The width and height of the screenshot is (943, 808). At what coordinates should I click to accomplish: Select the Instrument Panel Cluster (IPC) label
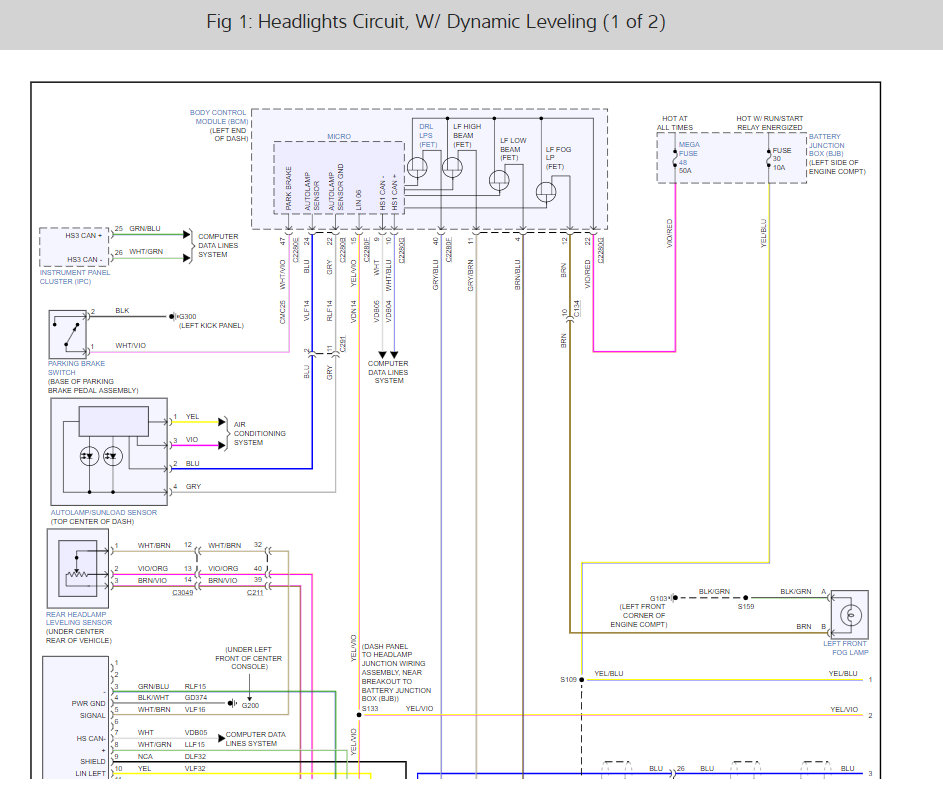(77, 277)
